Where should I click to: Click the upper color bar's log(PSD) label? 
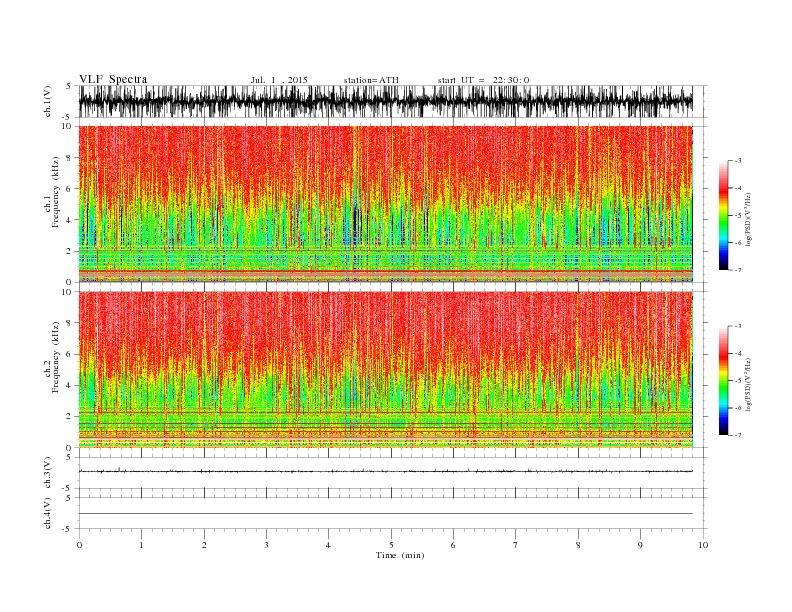pos(749,219)
